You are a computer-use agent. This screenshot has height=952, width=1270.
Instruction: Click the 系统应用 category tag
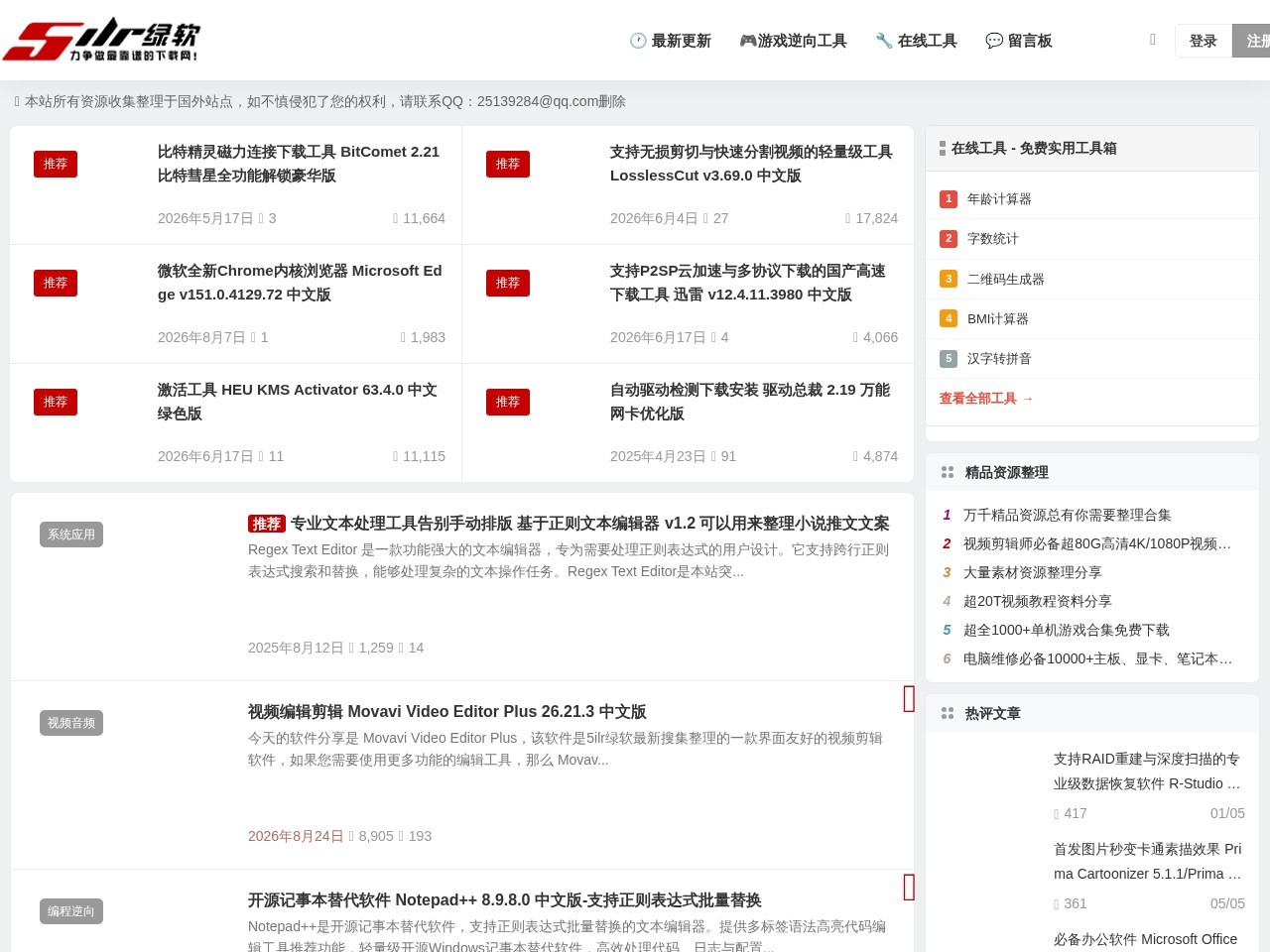point(71,535)
